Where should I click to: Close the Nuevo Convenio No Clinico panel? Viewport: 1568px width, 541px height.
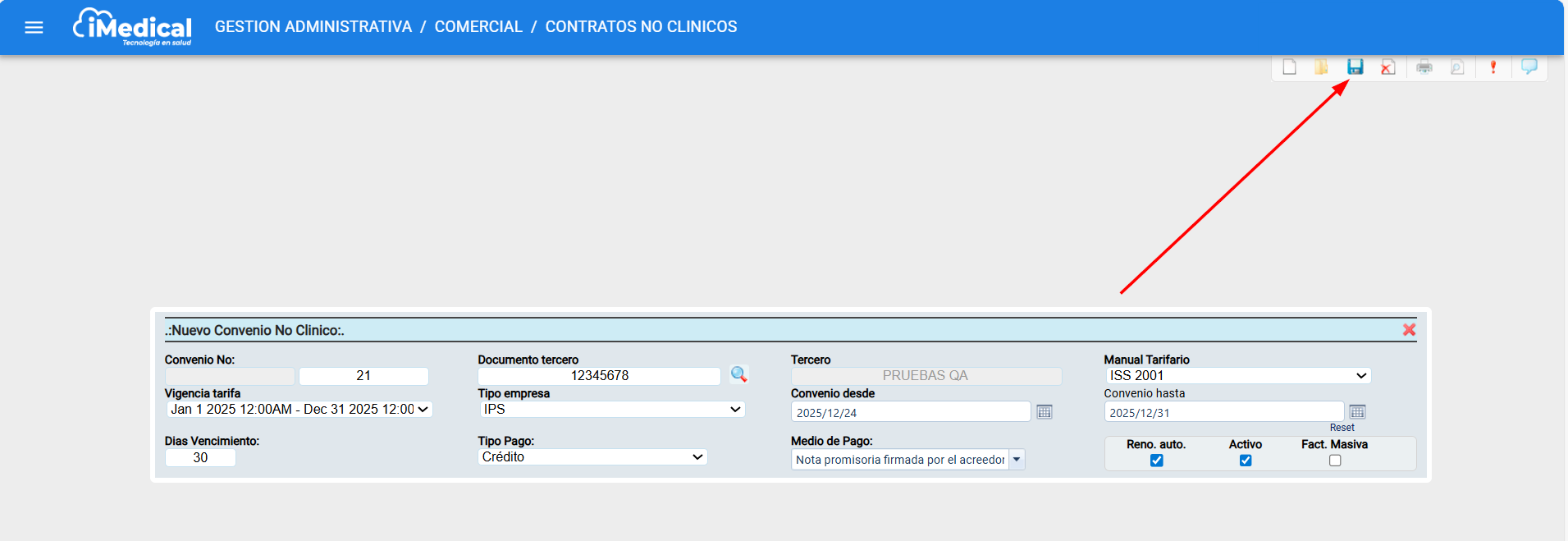(1409, 329)
